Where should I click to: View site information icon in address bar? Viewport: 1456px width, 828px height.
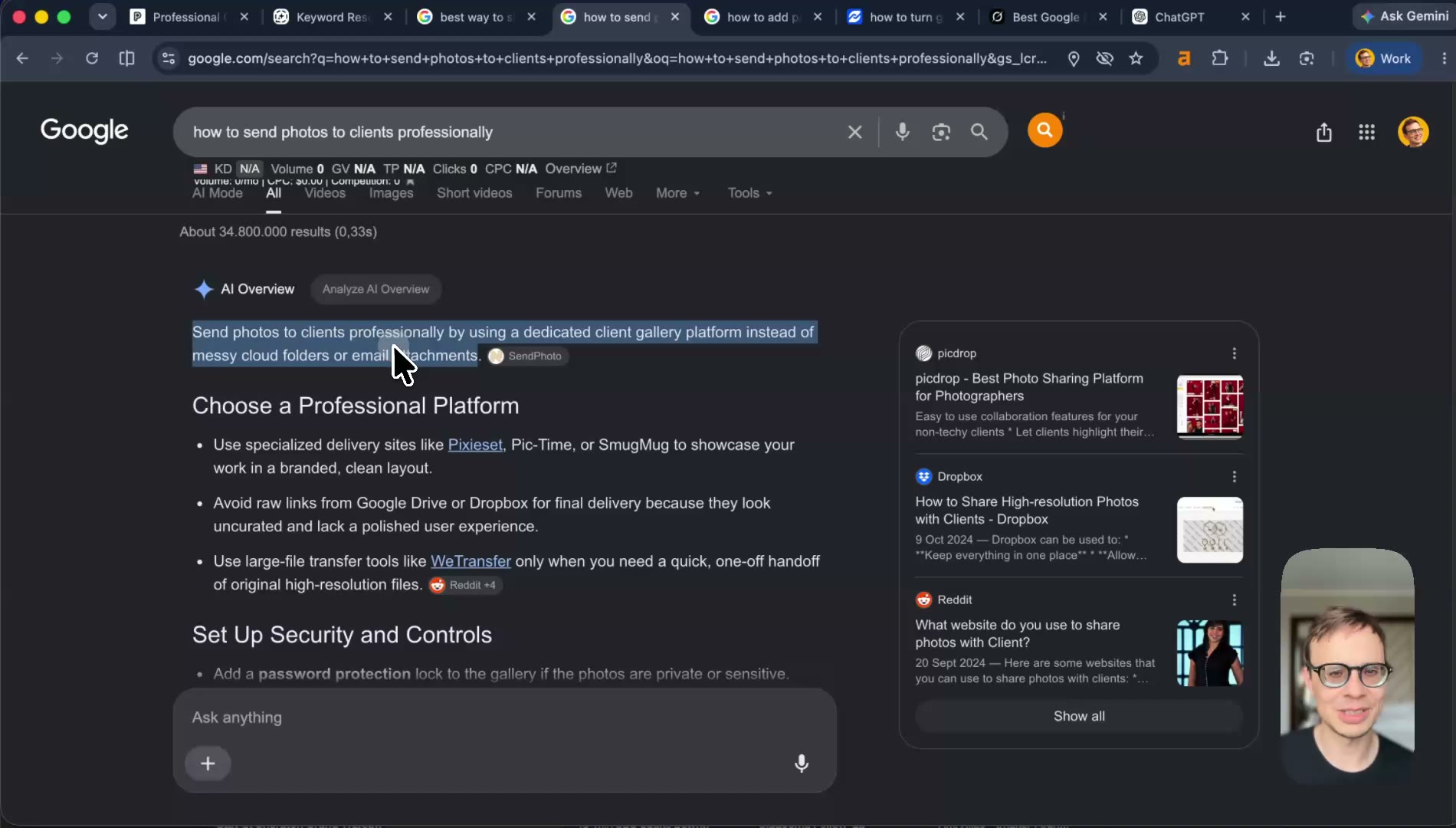tap(169, 58)
